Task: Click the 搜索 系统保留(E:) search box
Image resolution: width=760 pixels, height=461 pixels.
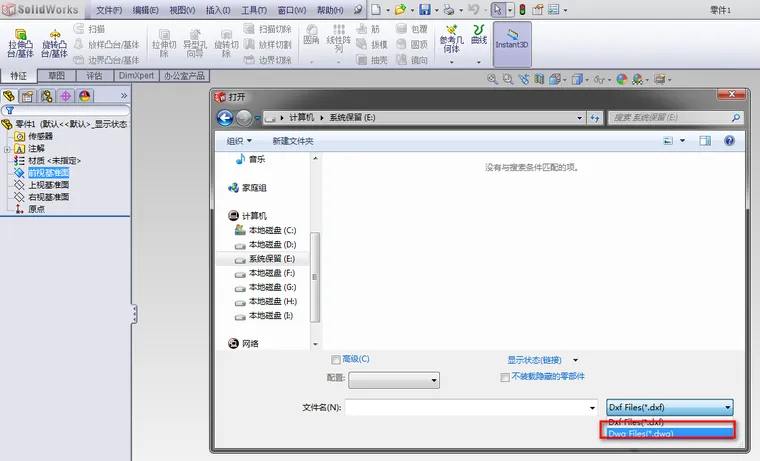Action: click(x=675, y=117)
